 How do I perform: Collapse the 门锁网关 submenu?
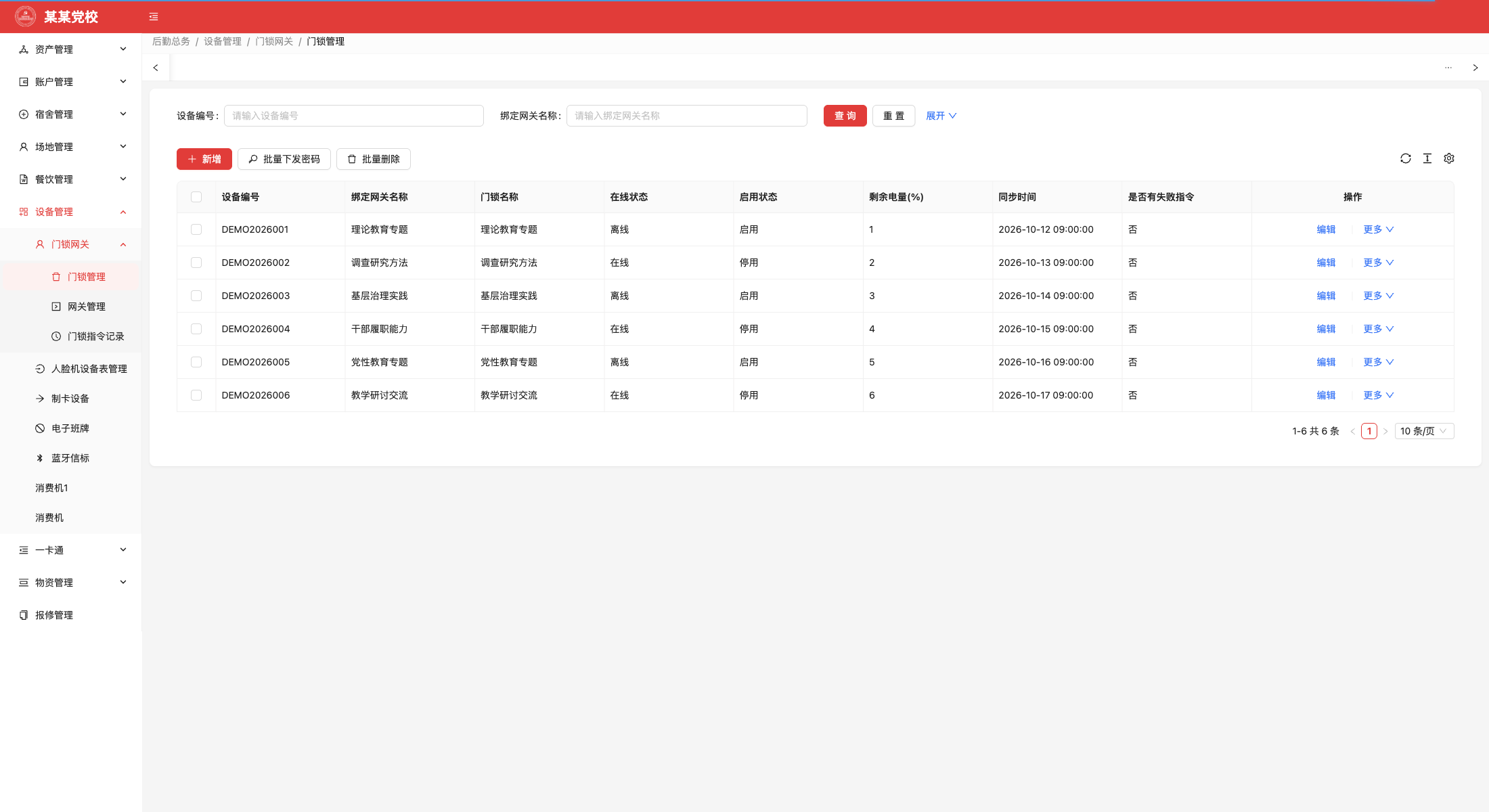[71, 244]
